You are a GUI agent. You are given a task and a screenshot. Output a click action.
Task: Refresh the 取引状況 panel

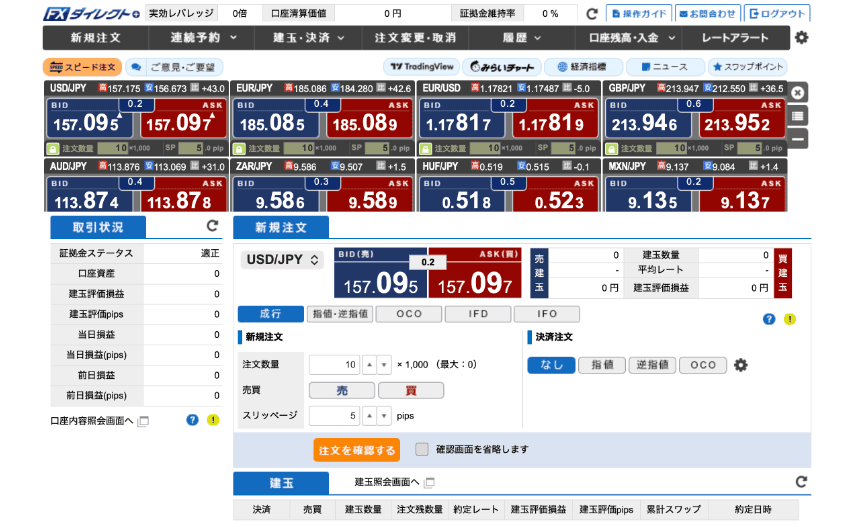(212, 226)
